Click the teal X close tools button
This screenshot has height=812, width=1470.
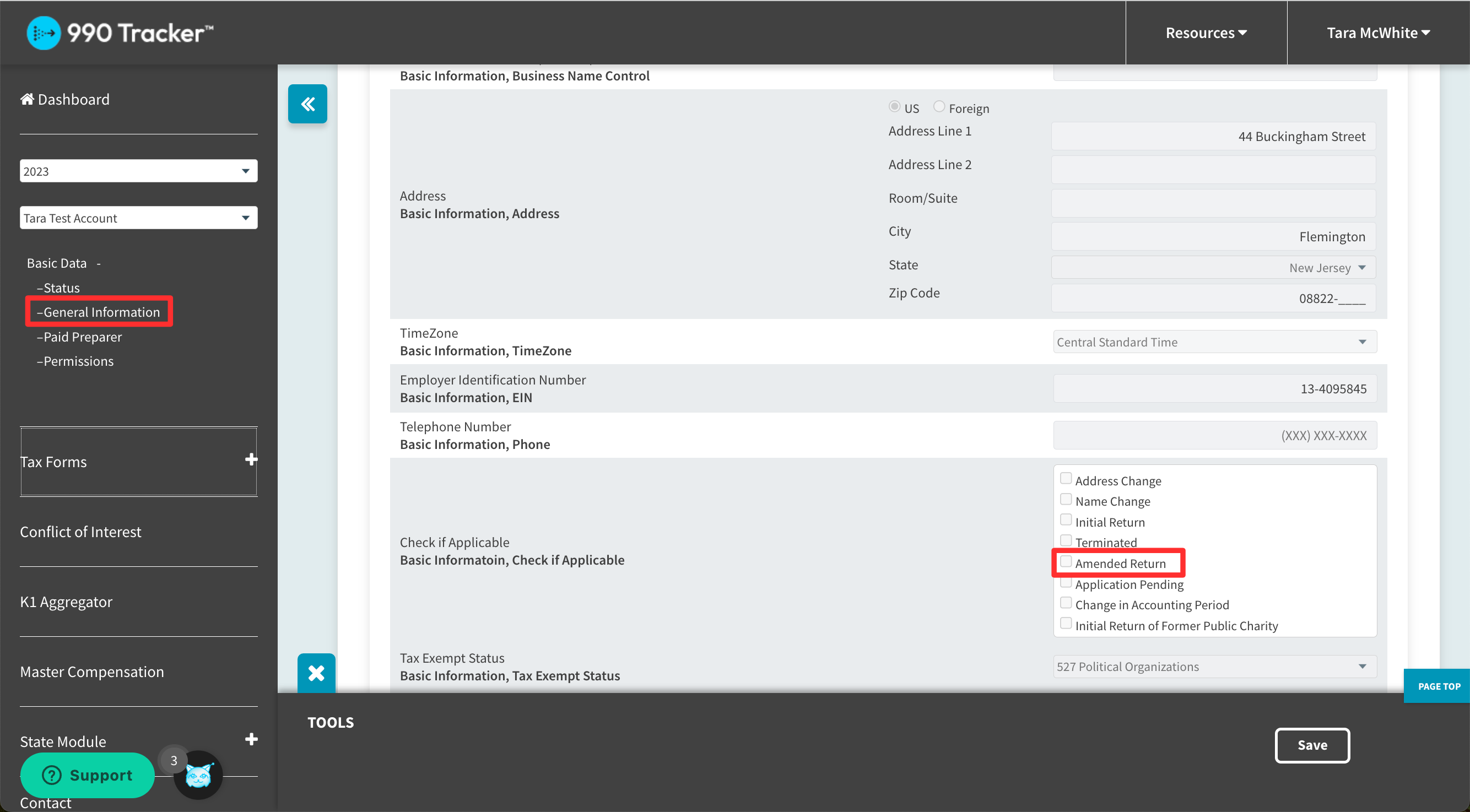pyautogui.click(x=316, y=673)
